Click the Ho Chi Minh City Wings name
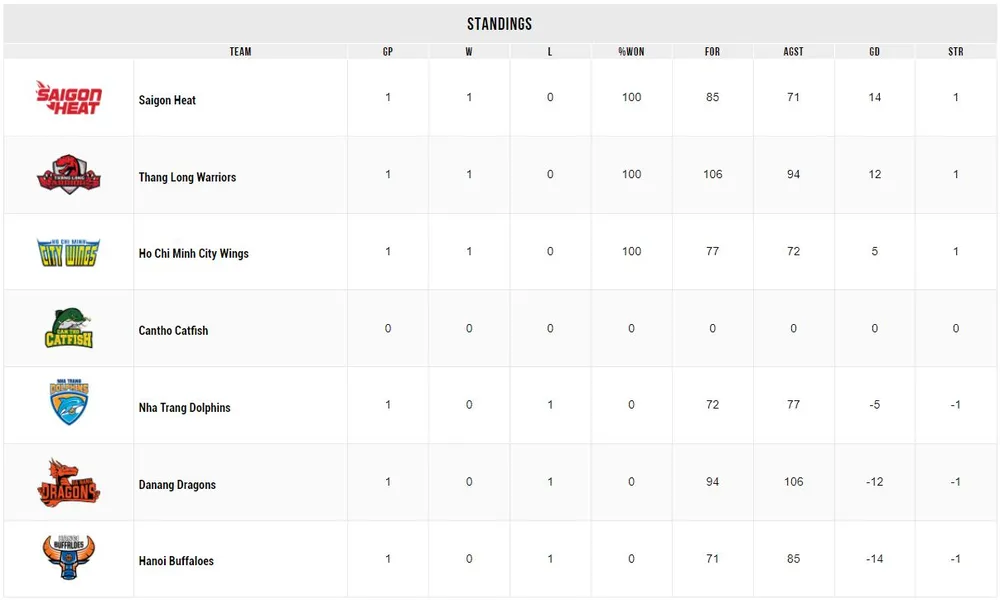This screenshot has width=1000, height=600. tap(193, 254)
